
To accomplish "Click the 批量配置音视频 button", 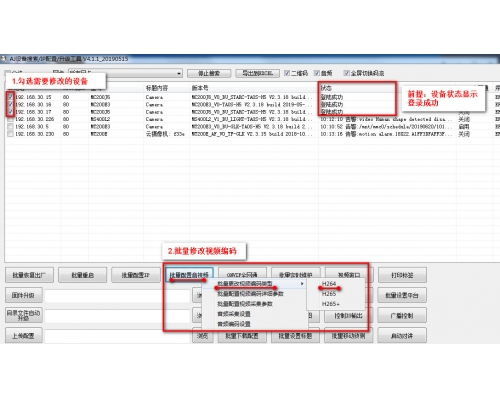I will tap(189, 275).
